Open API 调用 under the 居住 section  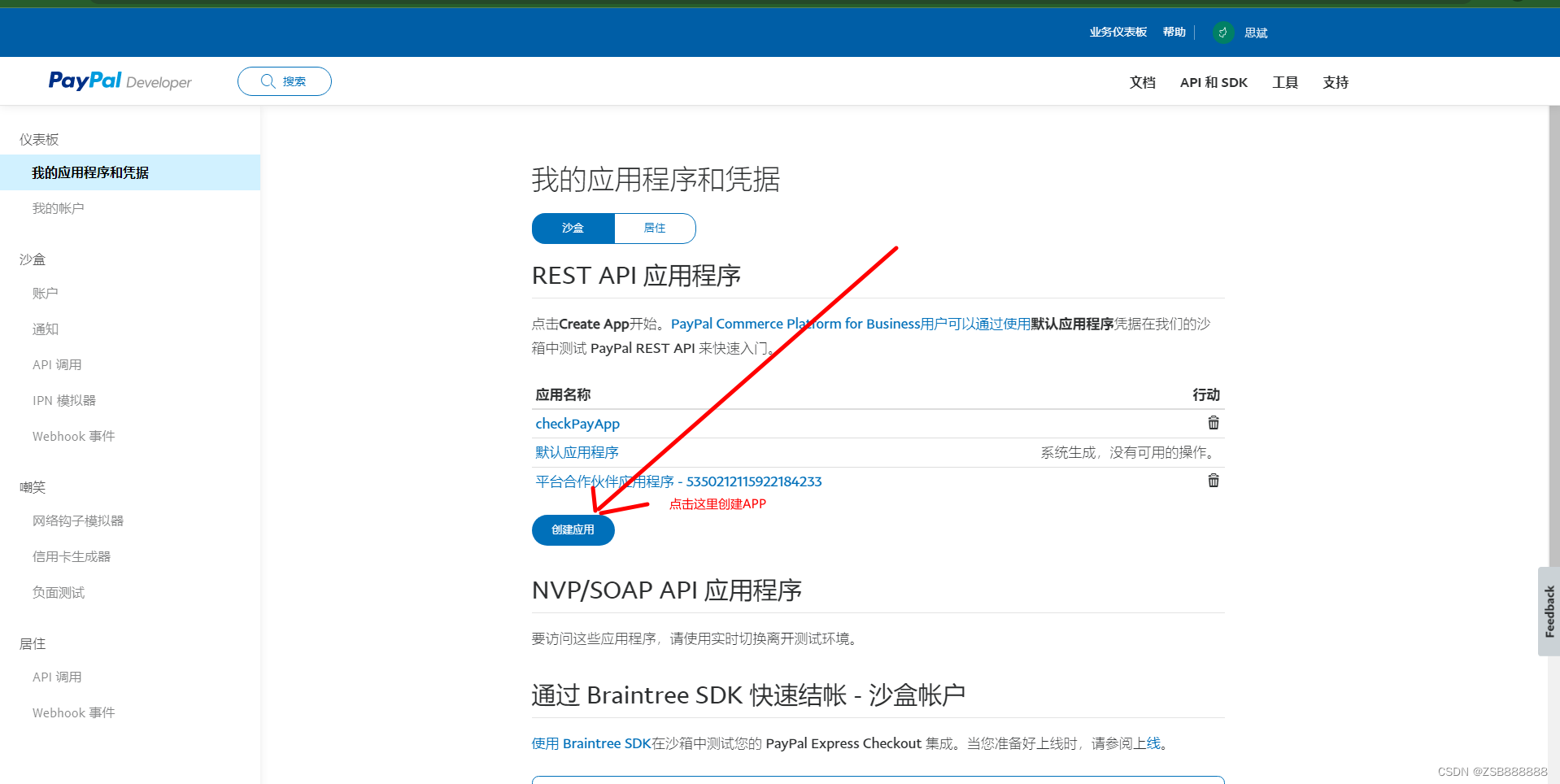(x=57, y=677)
